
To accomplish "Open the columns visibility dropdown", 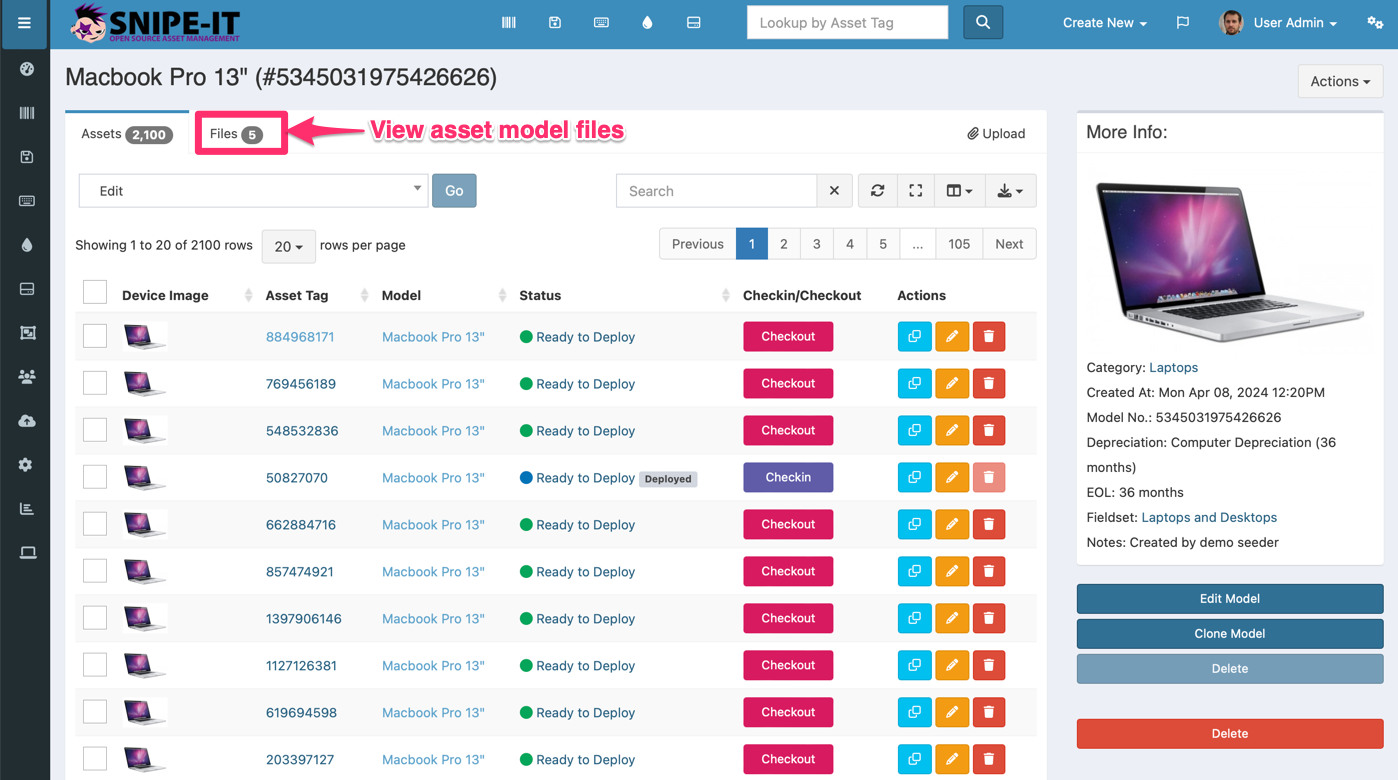I will pyautogui.click(x=959, y=191).
